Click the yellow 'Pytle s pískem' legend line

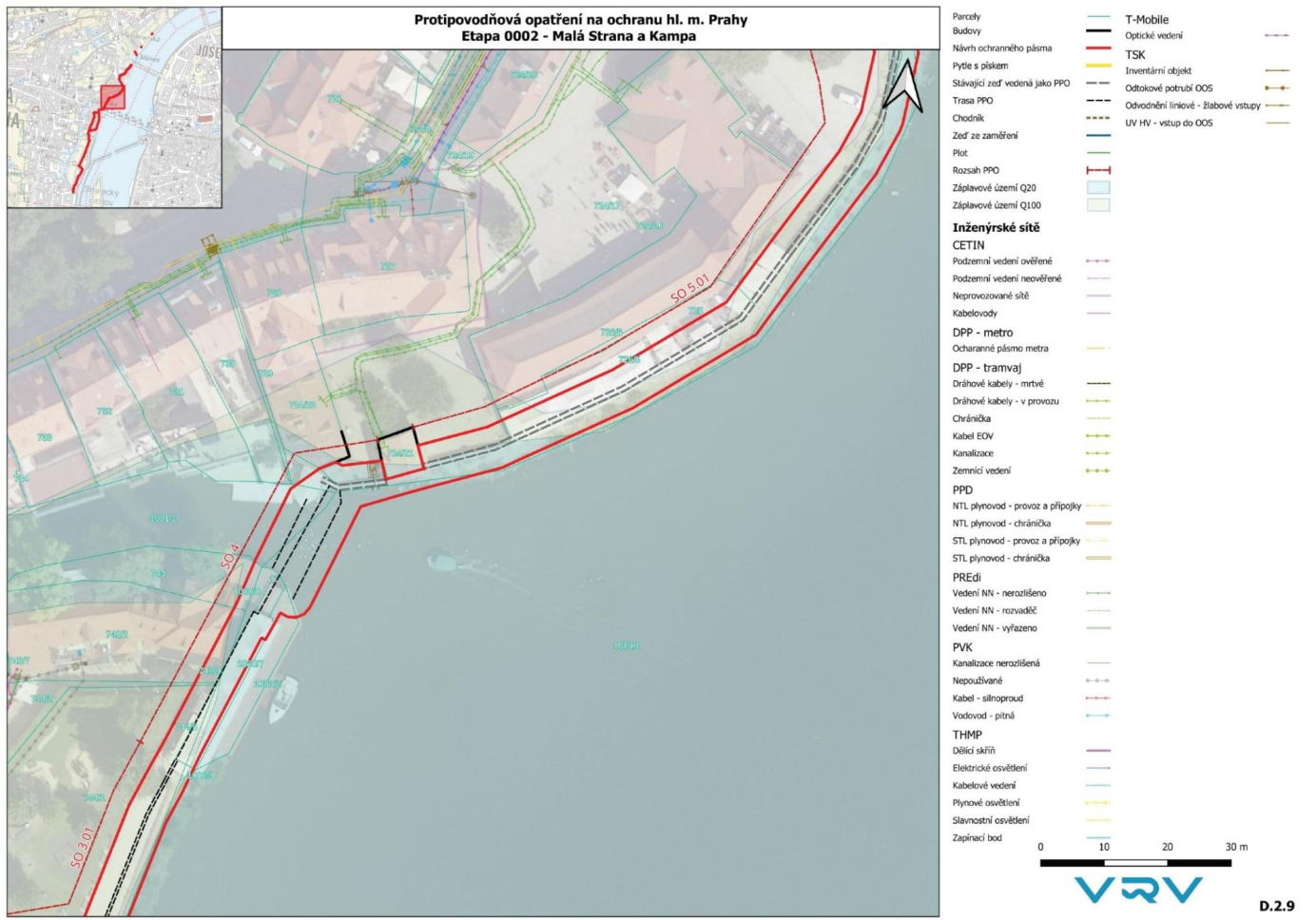(x=1098, y=66)
